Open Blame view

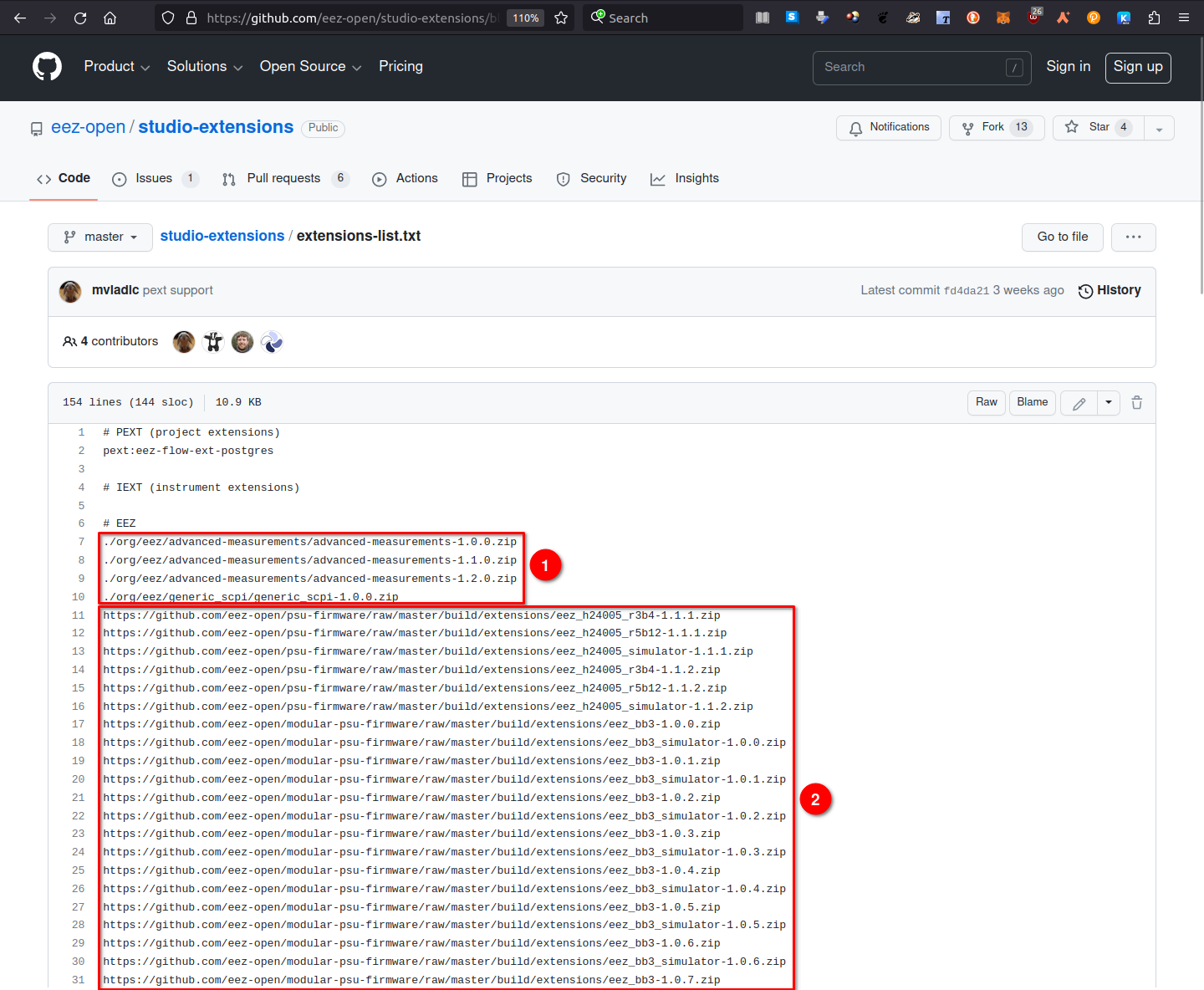pyautogui.click(x=1033, y=403)
